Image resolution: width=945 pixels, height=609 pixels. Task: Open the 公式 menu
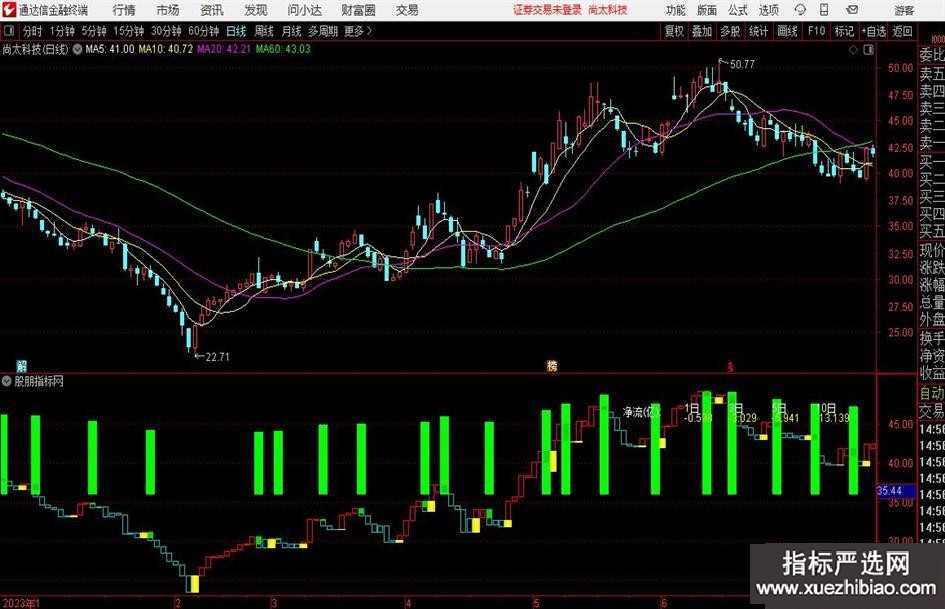point(738,10)
